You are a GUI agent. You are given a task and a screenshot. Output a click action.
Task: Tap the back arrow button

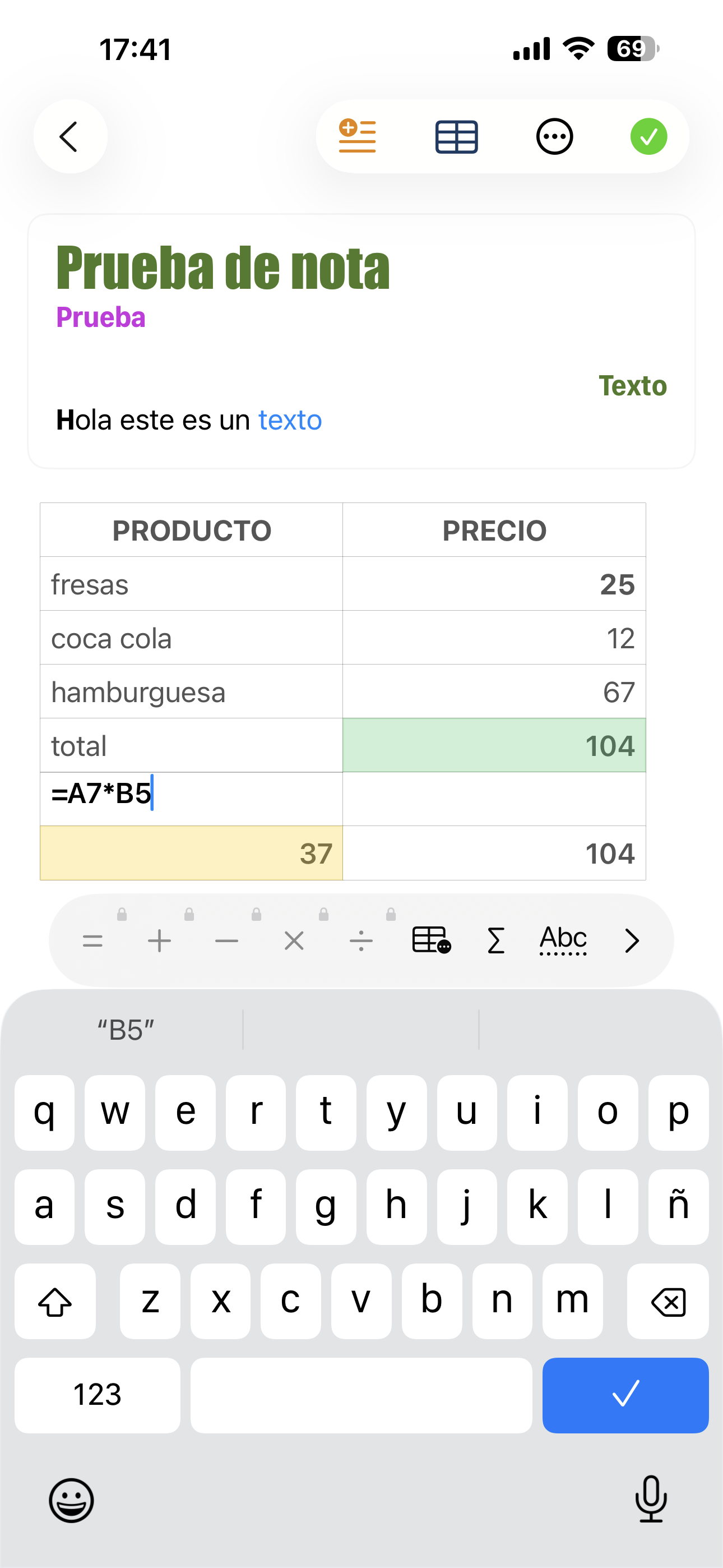tap(70, 136)
